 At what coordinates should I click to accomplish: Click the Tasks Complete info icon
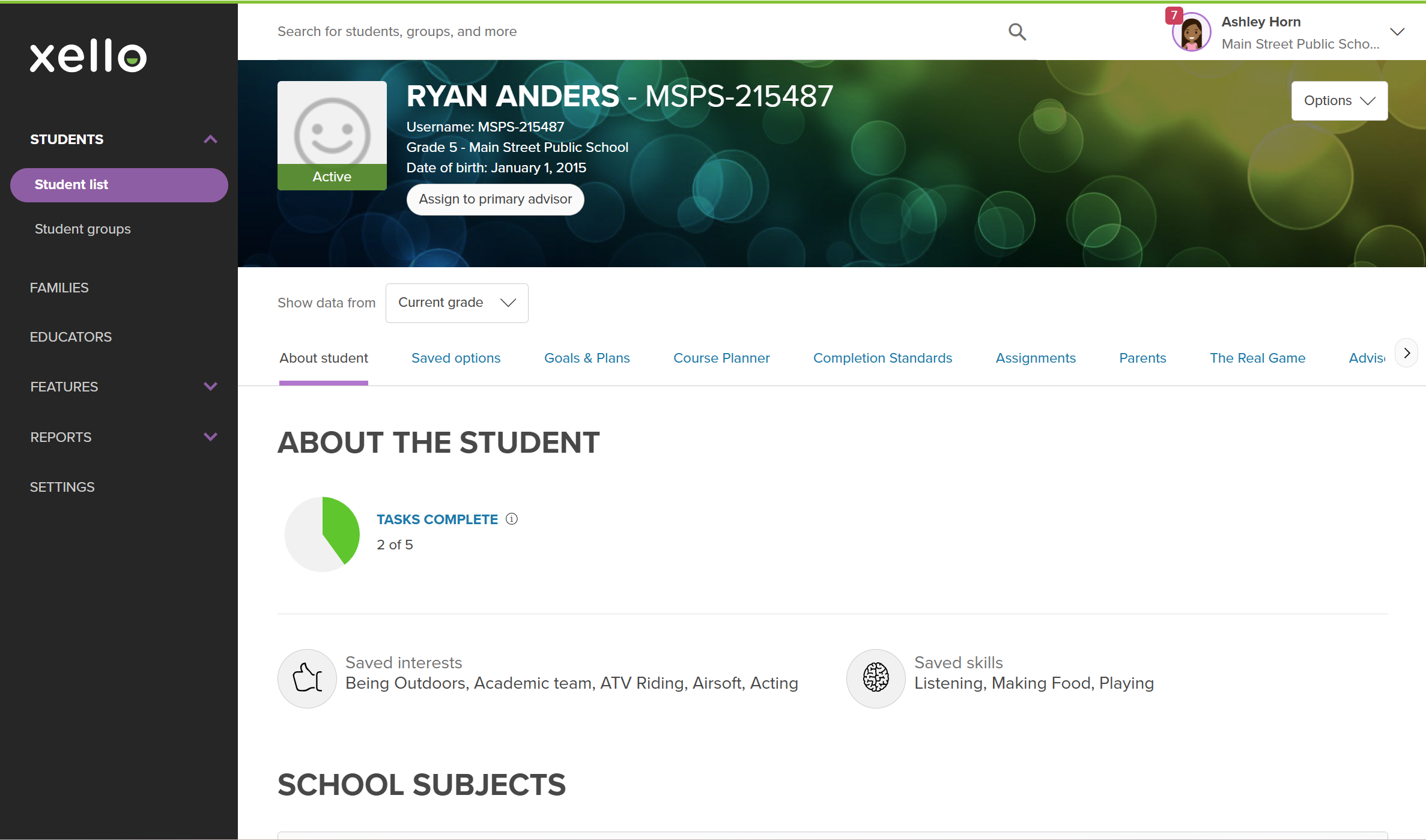pyautogui.click(x=511, y=519)
